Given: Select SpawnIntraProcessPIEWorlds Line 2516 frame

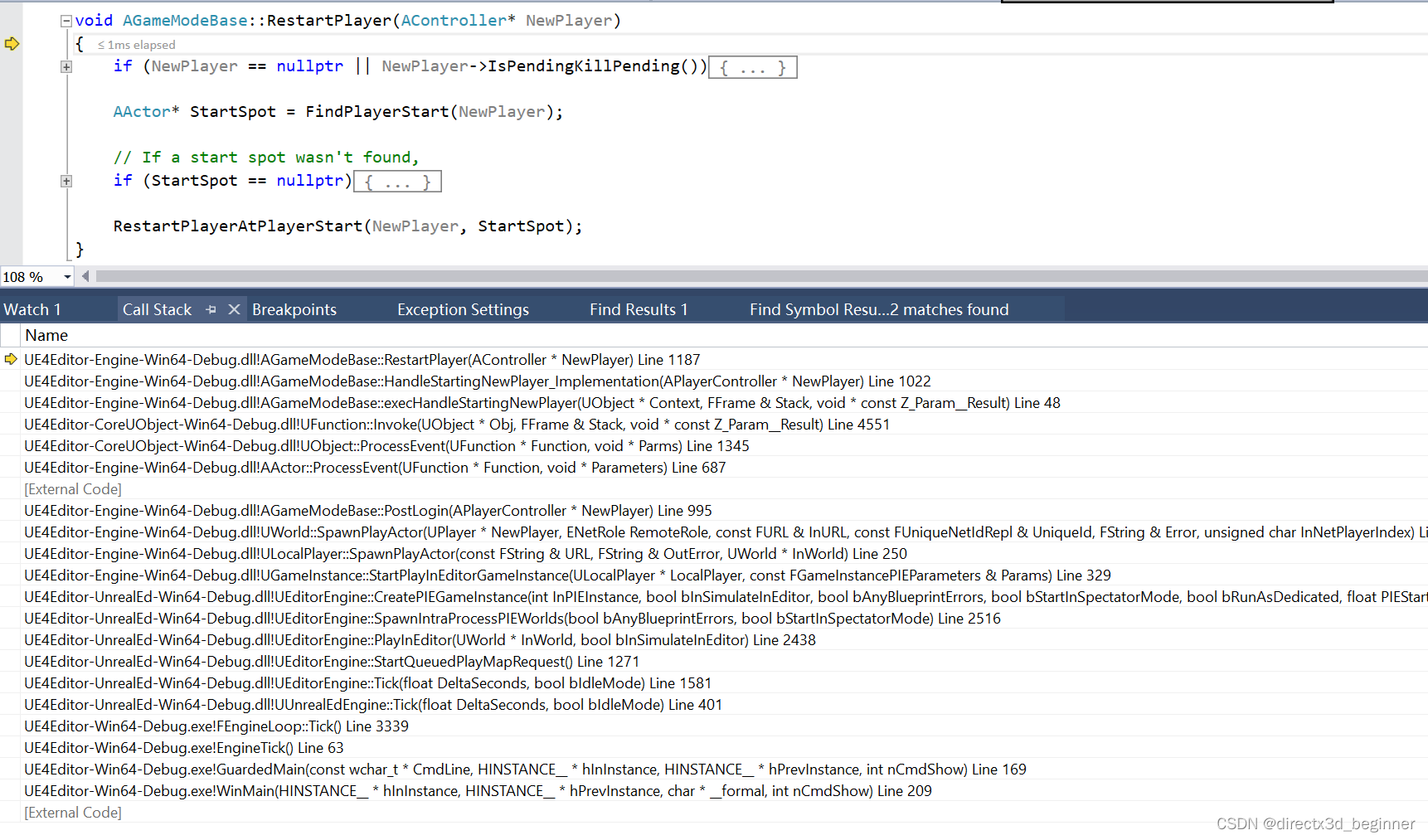Looking at the screenshot, I should [512, 619].
